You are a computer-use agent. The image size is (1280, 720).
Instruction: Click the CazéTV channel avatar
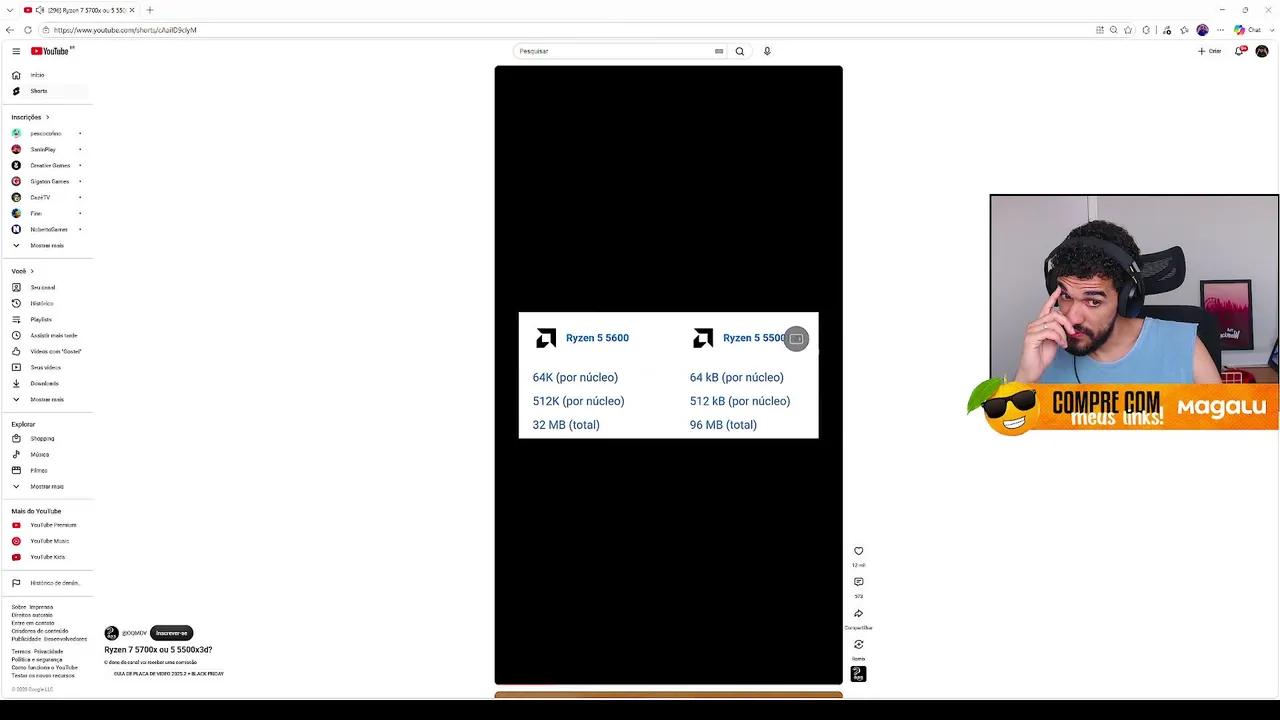pyautogui.click(x=16, y=197)
